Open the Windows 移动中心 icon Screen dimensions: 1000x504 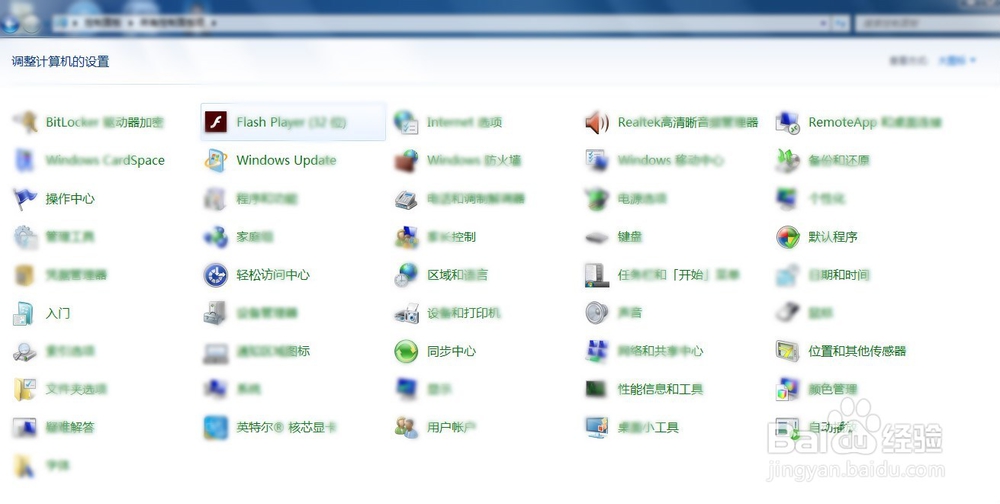(597, 160)
